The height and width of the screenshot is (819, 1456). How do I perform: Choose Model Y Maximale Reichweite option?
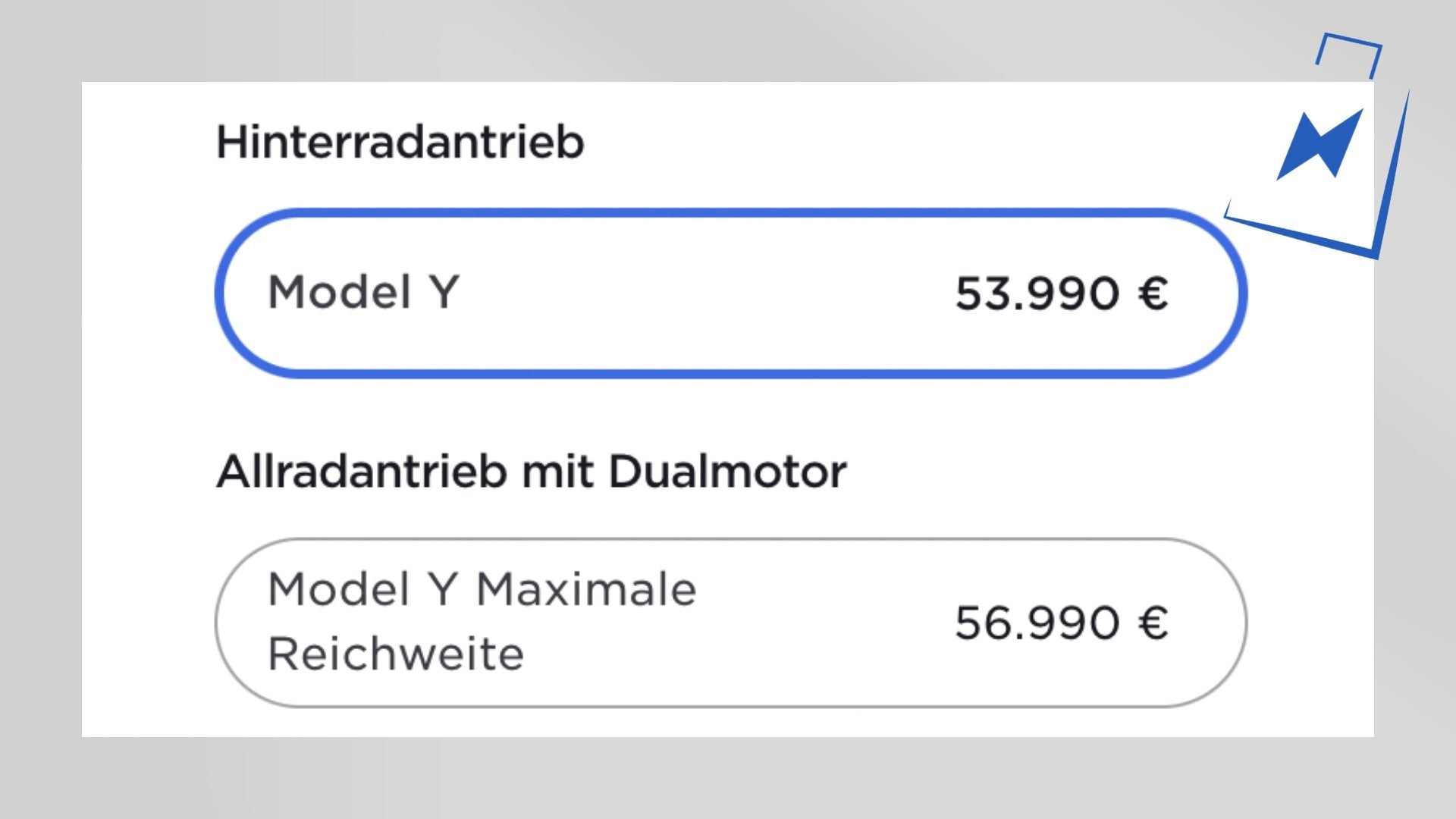coord(731,623)
